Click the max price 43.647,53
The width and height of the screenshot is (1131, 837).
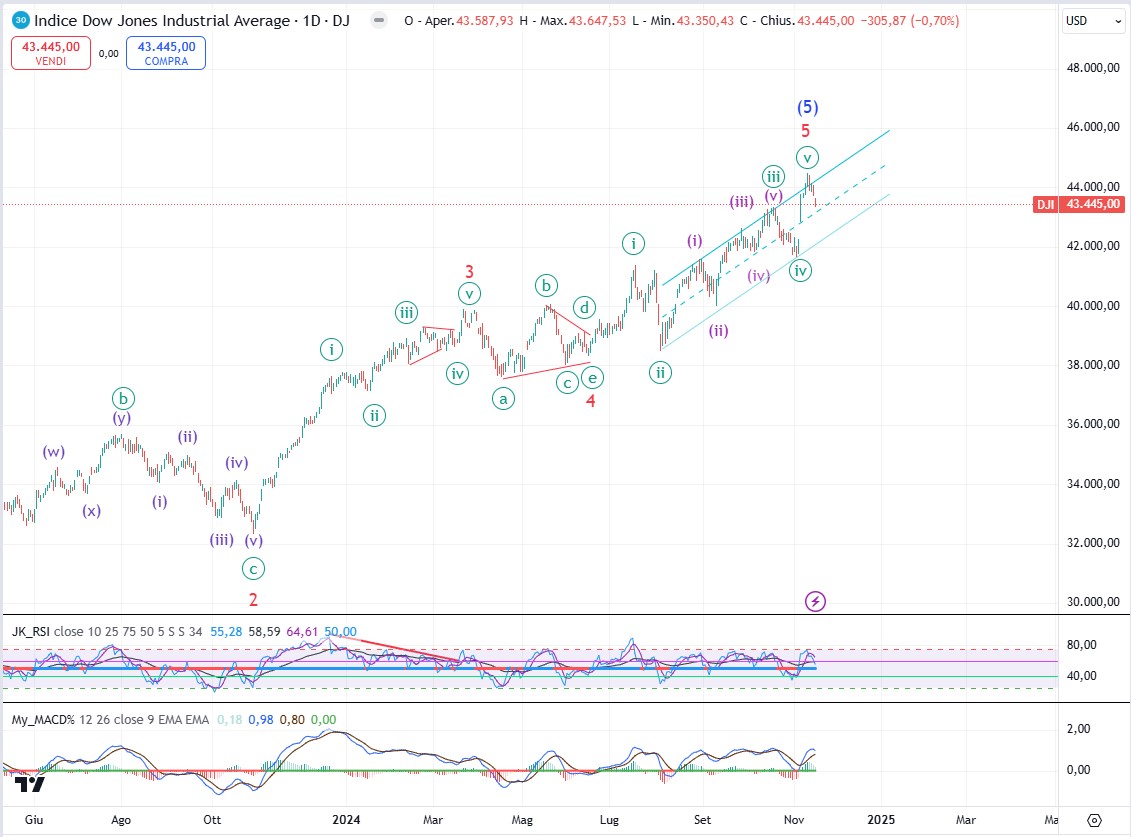[x=597, y=21]
